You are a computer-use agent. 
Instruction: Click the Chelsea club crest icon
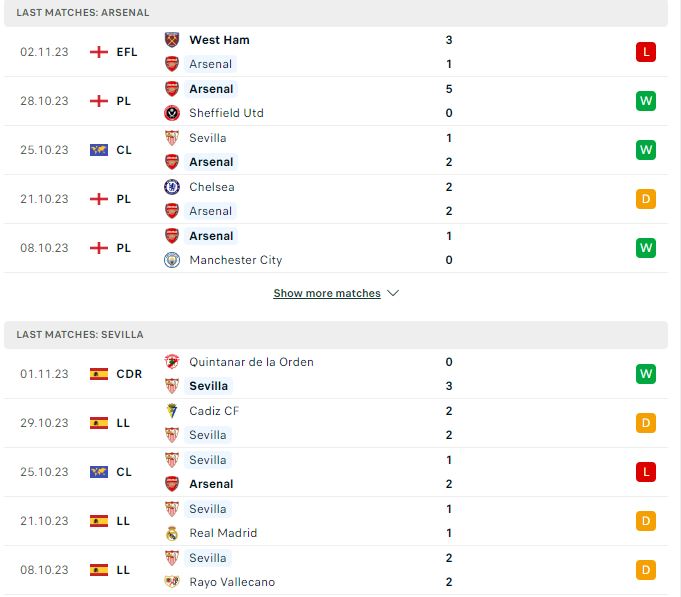point(172,187)
